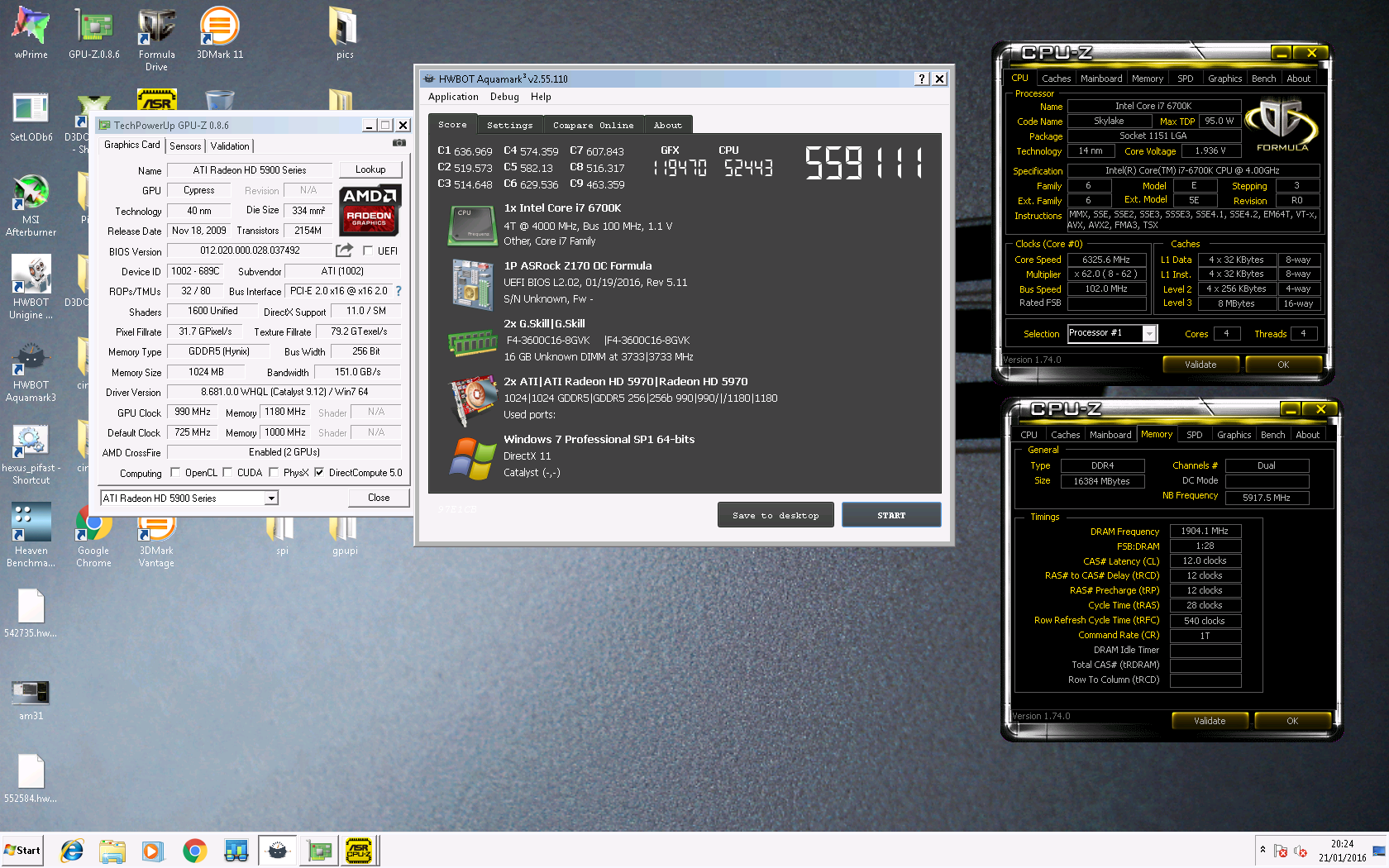Click the Lookup button in GPU-Z

(x=370, y=169)
